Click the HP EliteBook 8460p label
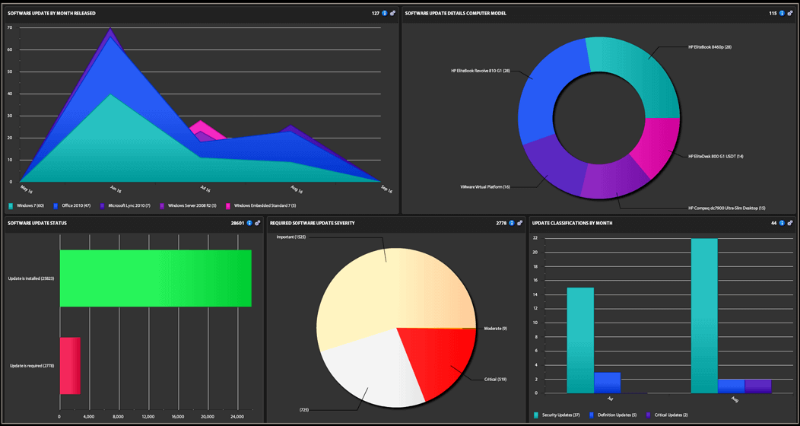 (710, 47)
